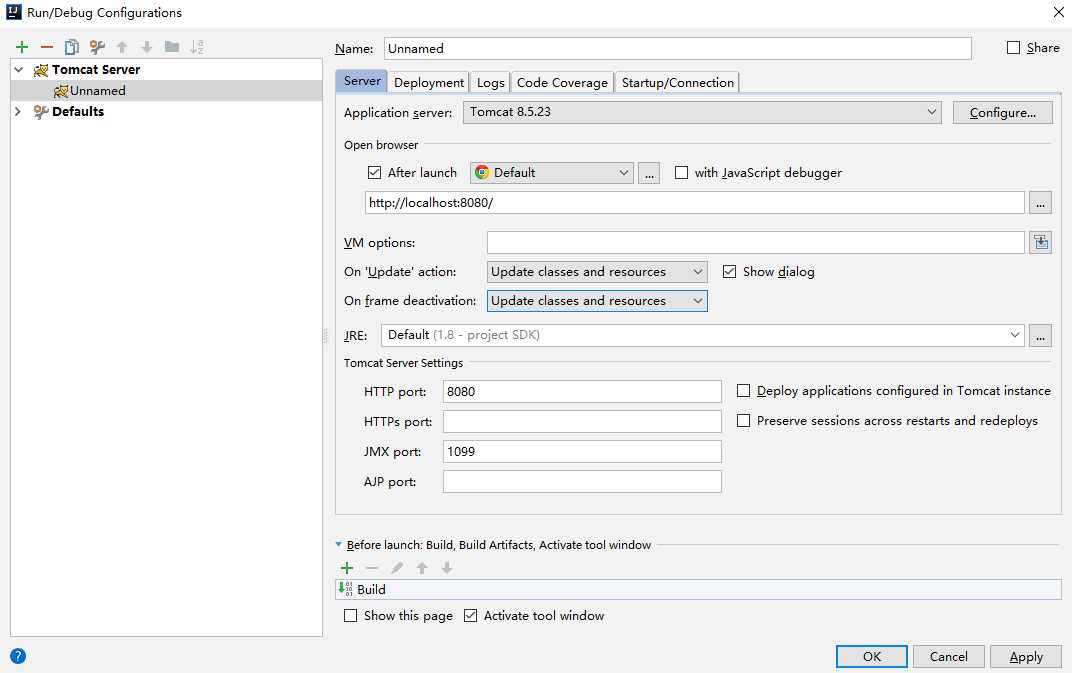Click the Apply button
The image size is (1072, 673).
tap(1026, 657)
